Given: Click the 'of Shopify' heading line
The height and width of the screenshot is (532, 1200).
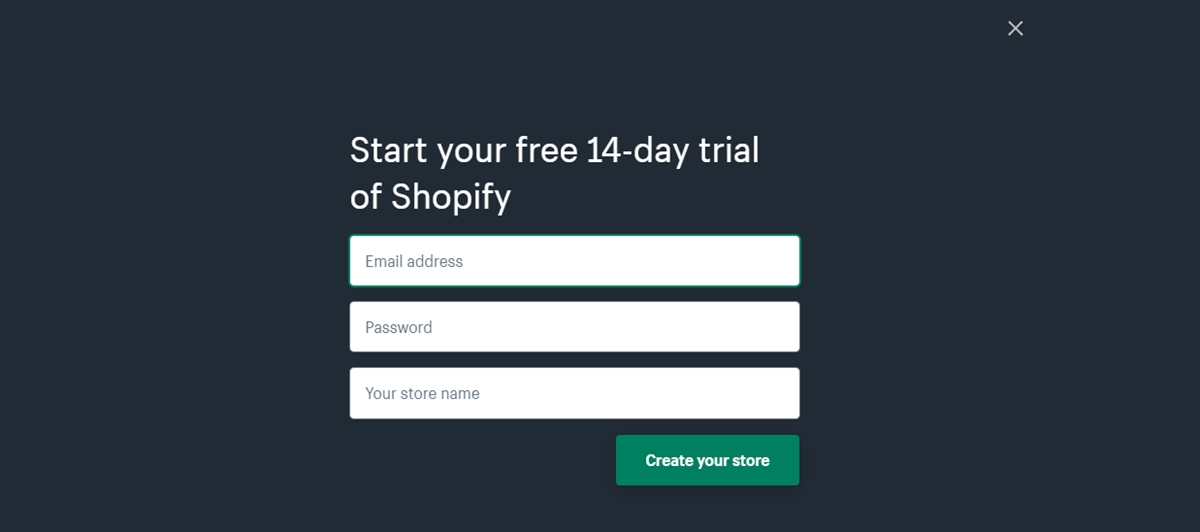Looking at the screenshot, I should pos(430,196).
